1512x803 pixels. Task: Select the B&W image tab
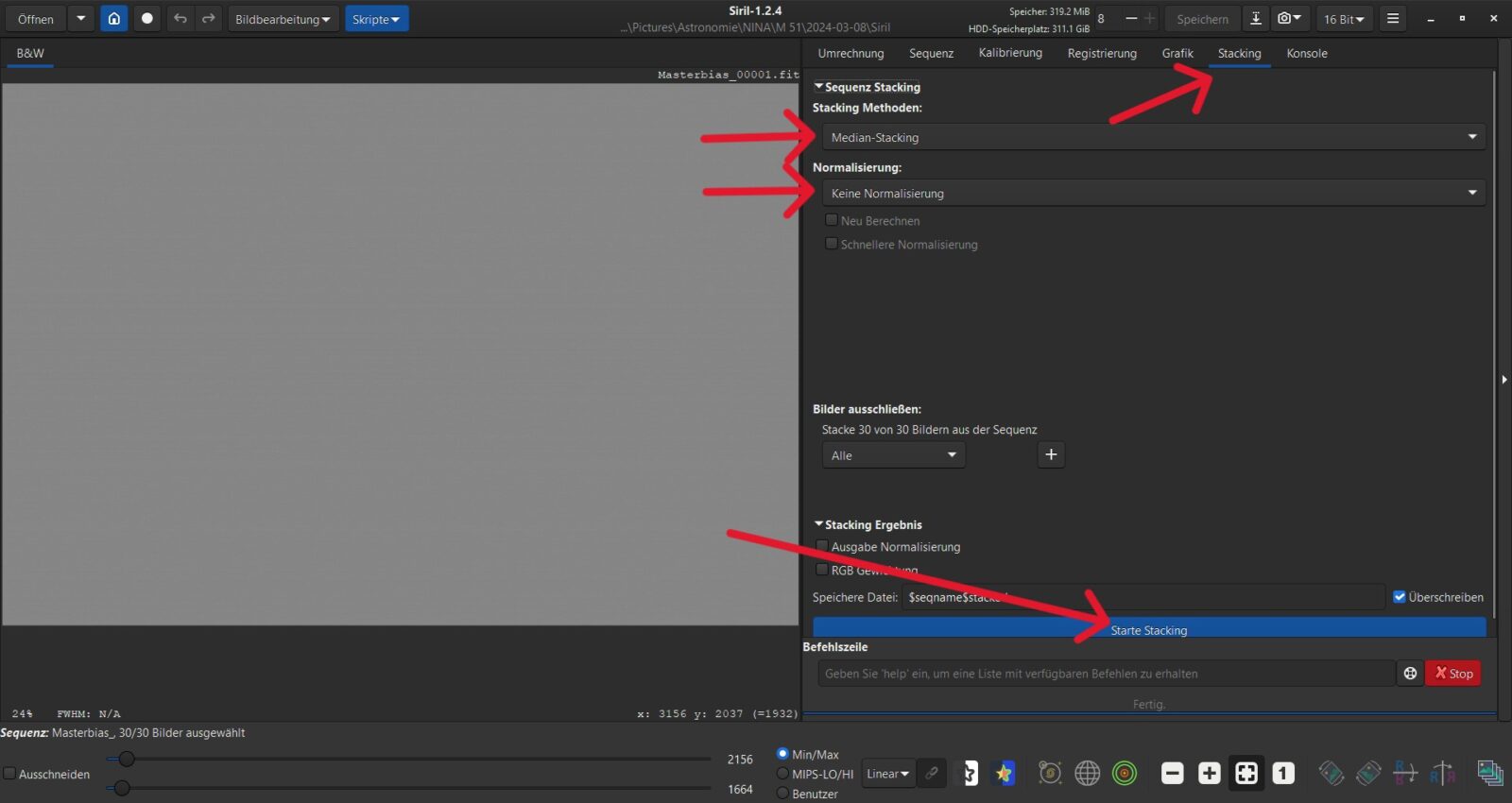click(x=30, y=53)
